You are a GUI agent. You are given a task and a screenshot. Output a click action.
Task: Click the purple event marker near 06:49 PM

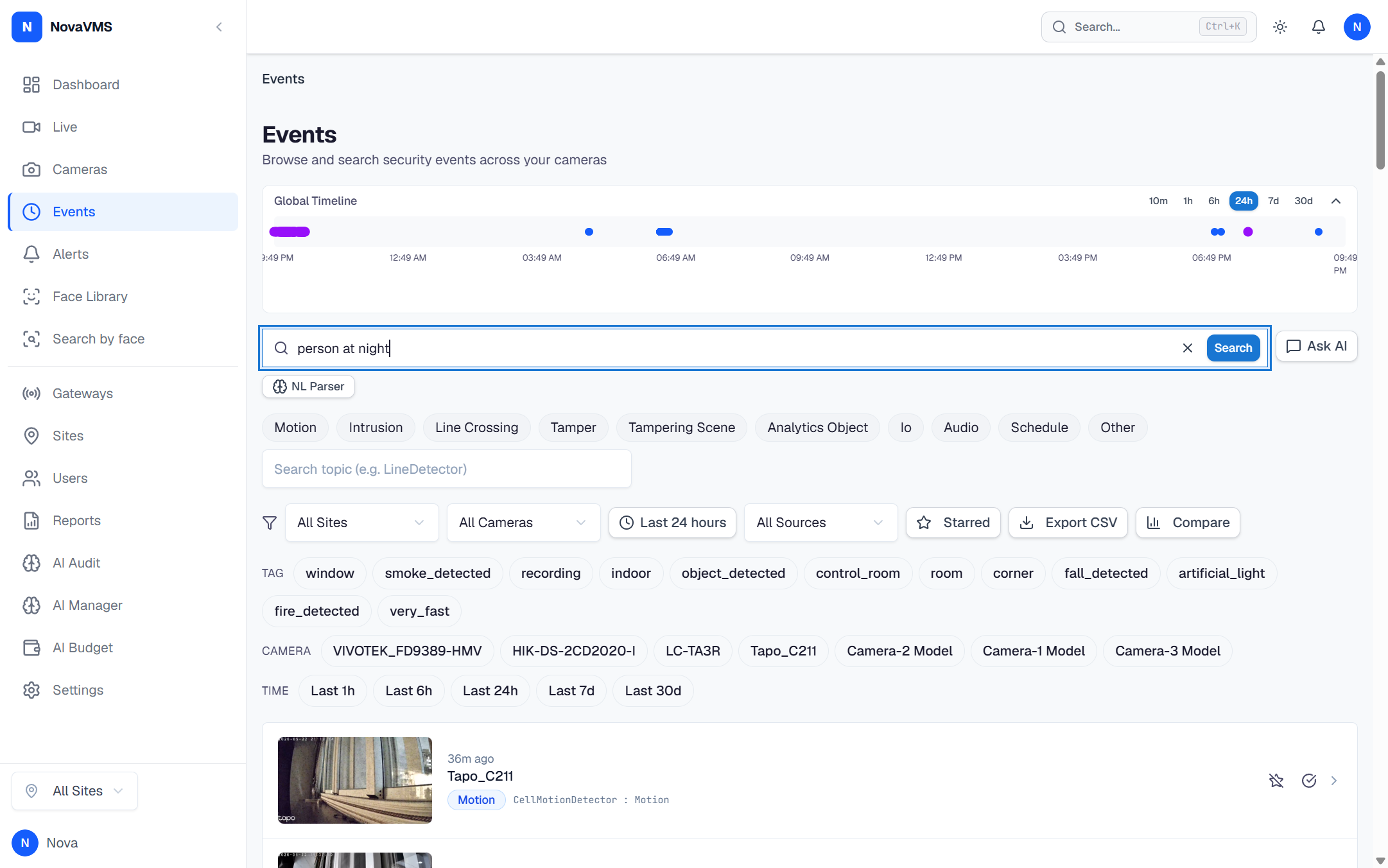[x=1248, y=232]
